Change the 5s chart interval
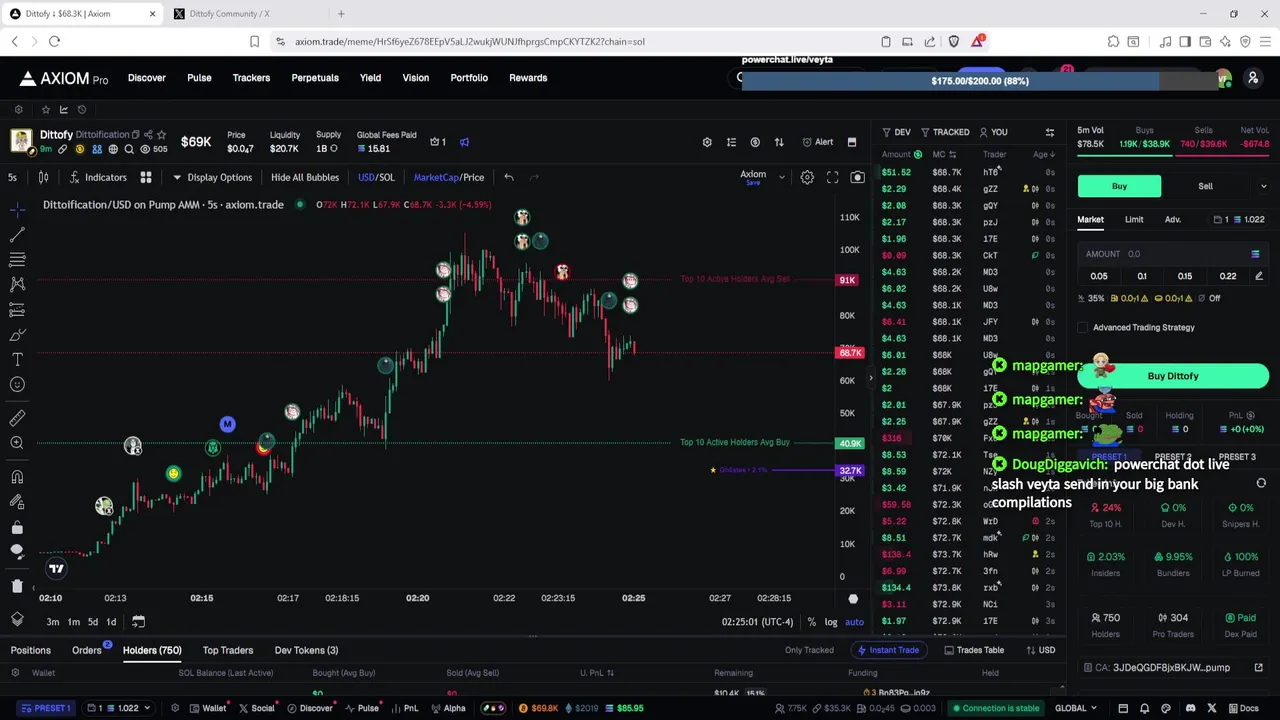1280x720 pixels. [x=12, y=177]
